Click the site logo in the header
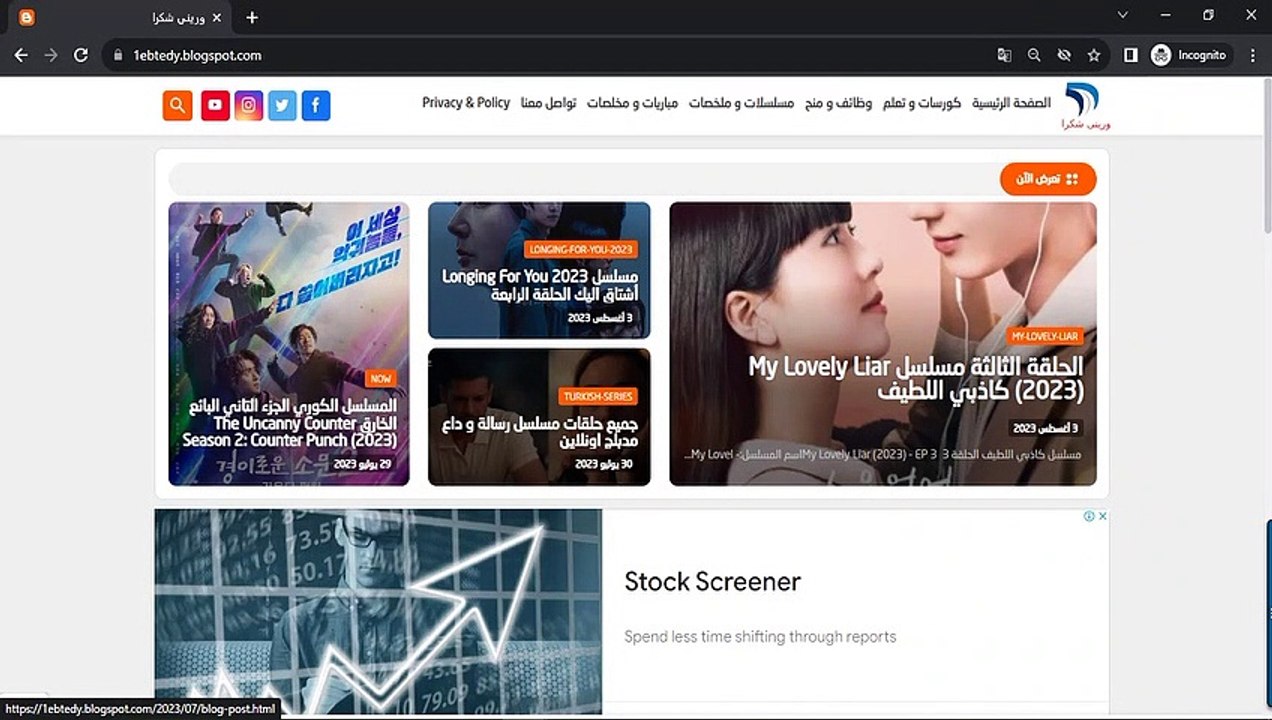This screenshot has width=1272, height=720. click(1085, 106)
